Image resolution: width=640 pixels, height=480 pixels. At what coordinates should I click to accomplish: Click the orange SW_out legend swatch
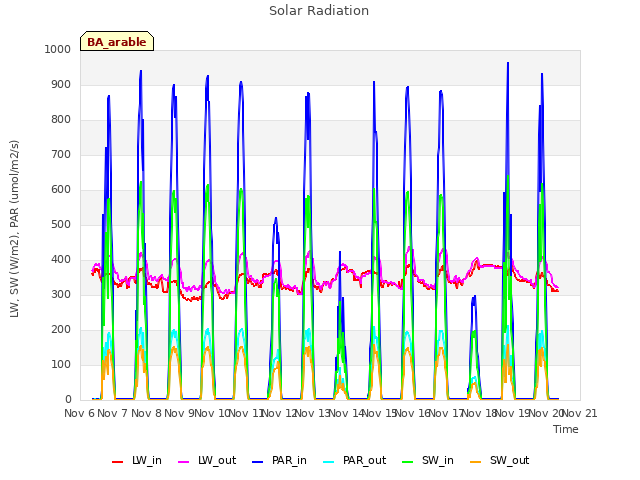(476, 462)
